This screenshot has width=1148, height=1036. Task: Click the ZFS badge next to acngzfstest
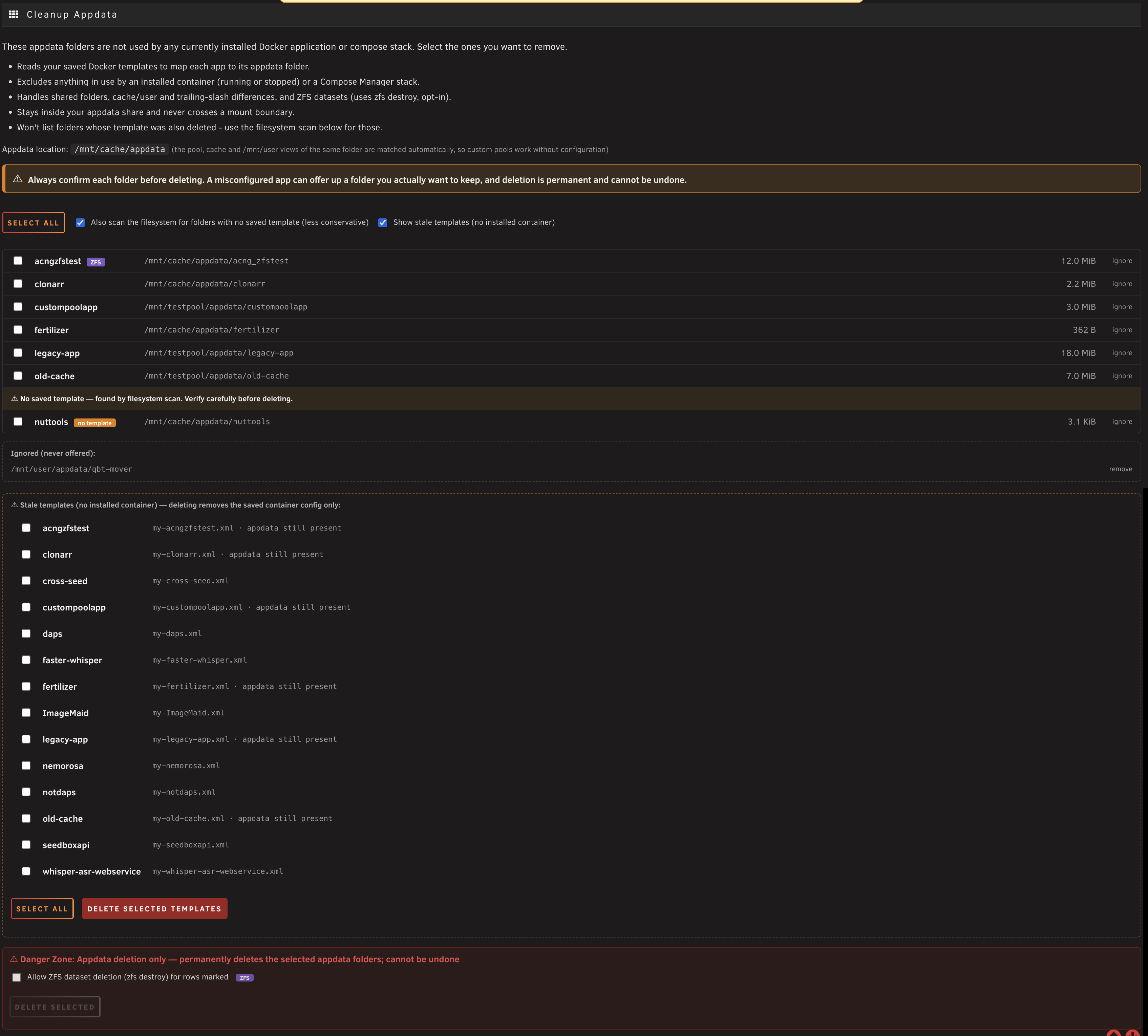[x=95, y=262]
